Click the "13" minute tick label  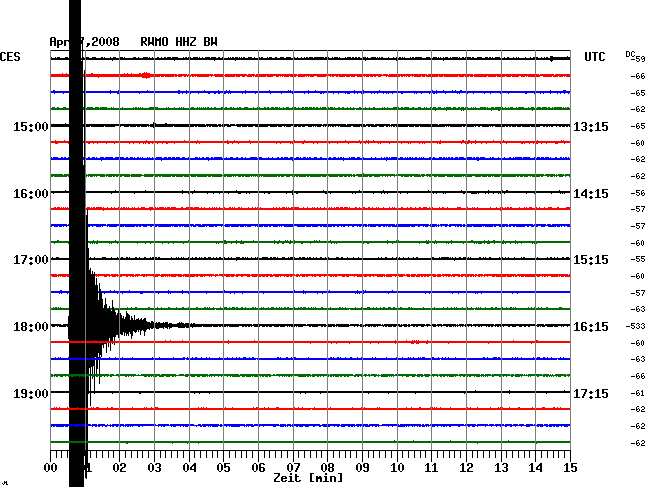pos(501,468)
